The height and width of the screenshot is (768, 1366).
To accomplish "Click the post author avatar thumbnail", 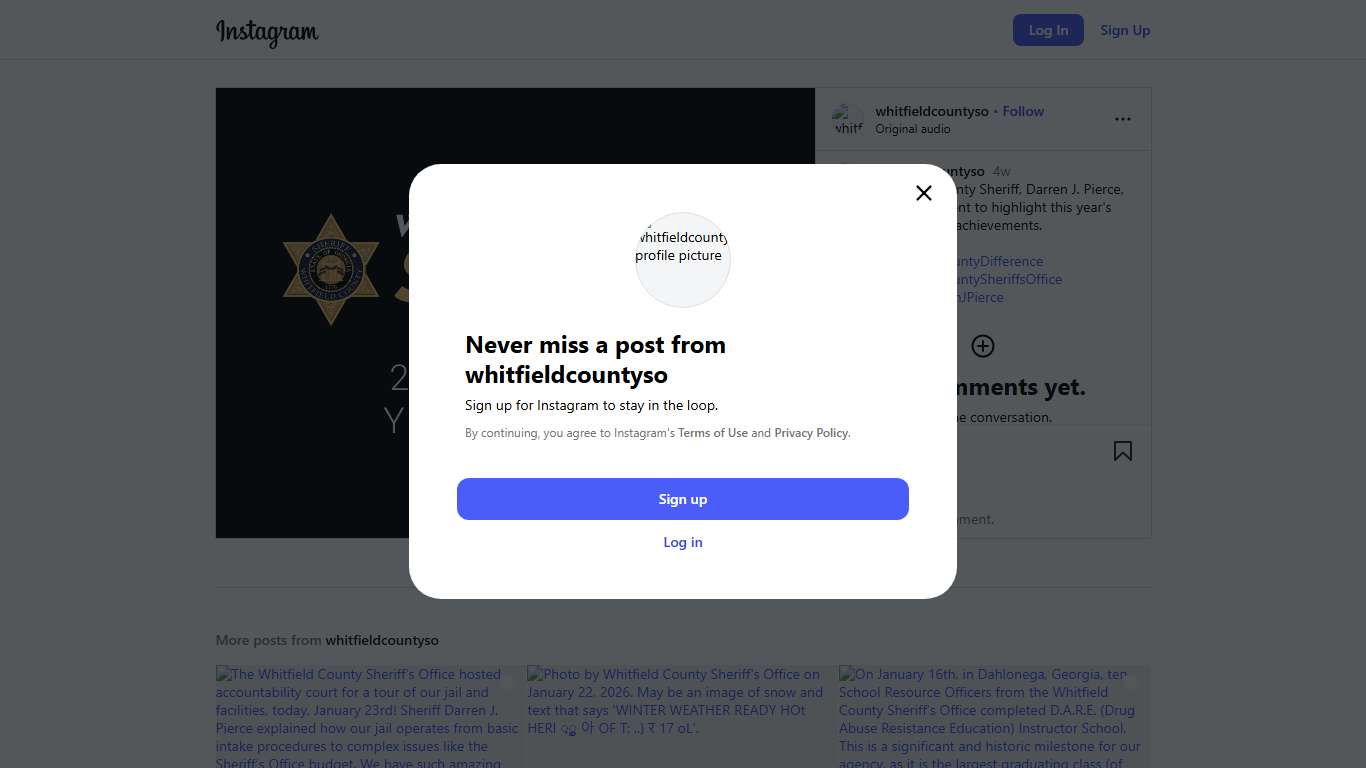I will [848, 120].
